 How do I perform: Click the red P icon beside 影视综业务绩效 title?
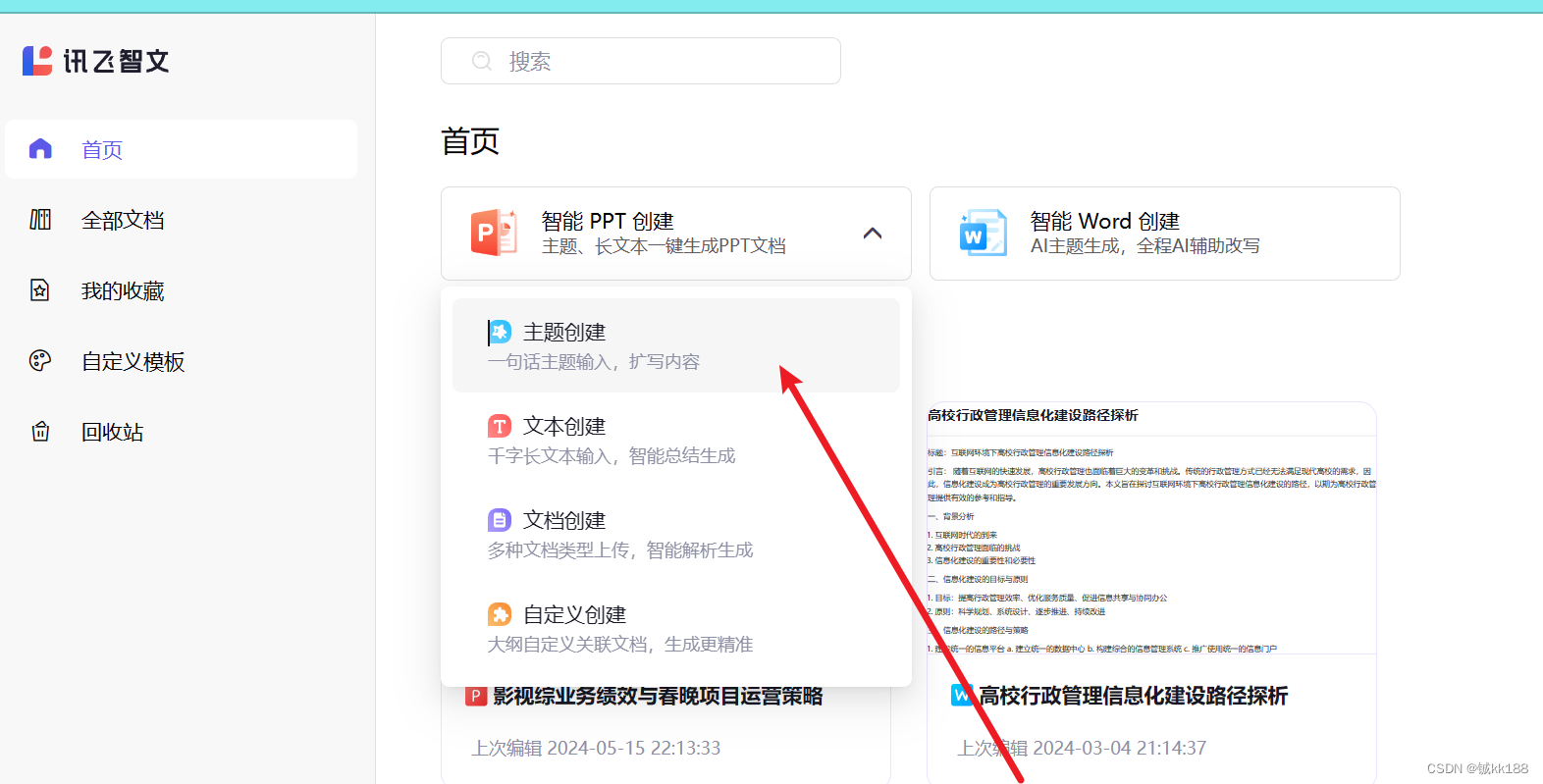point(476,696)
